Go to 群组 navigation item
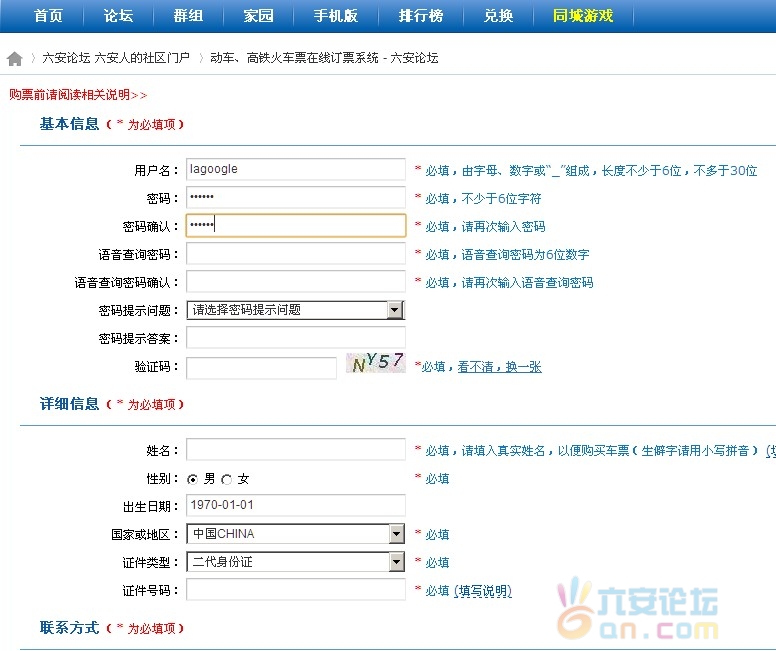 (x=188, y=16)
